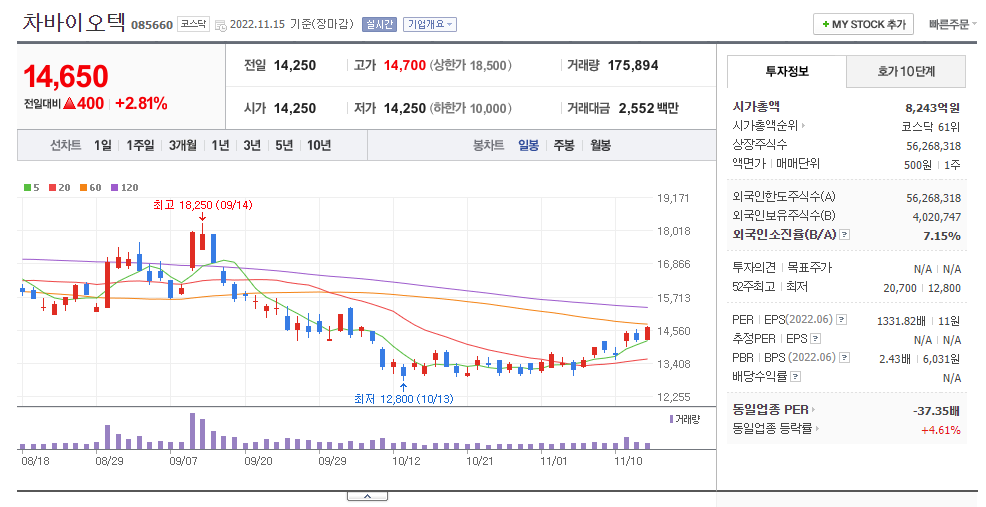Click the +4.61% industry change value
Screen dimensions: 986x507
941,430
